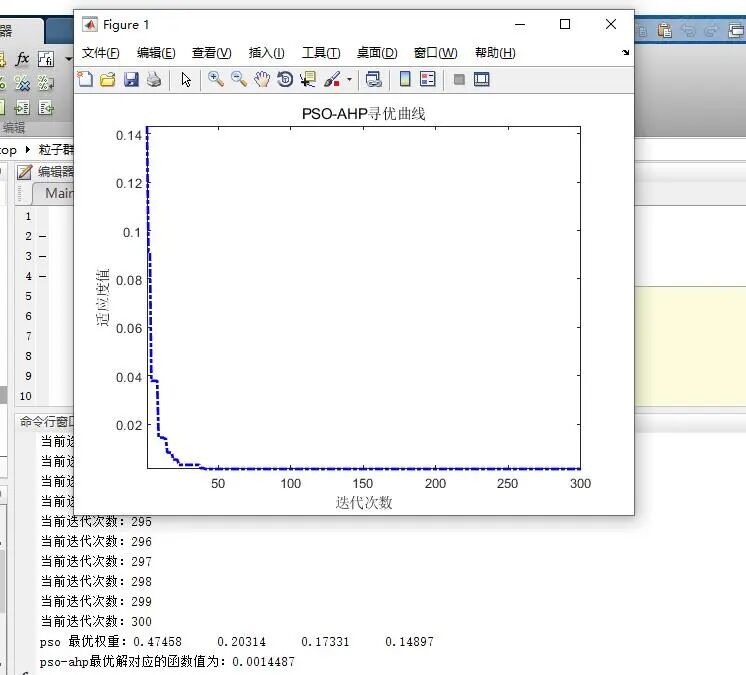Screen dimensions: 746x675
Task: Click x-axis tick label 150
Action: click(x=363, y=484)
